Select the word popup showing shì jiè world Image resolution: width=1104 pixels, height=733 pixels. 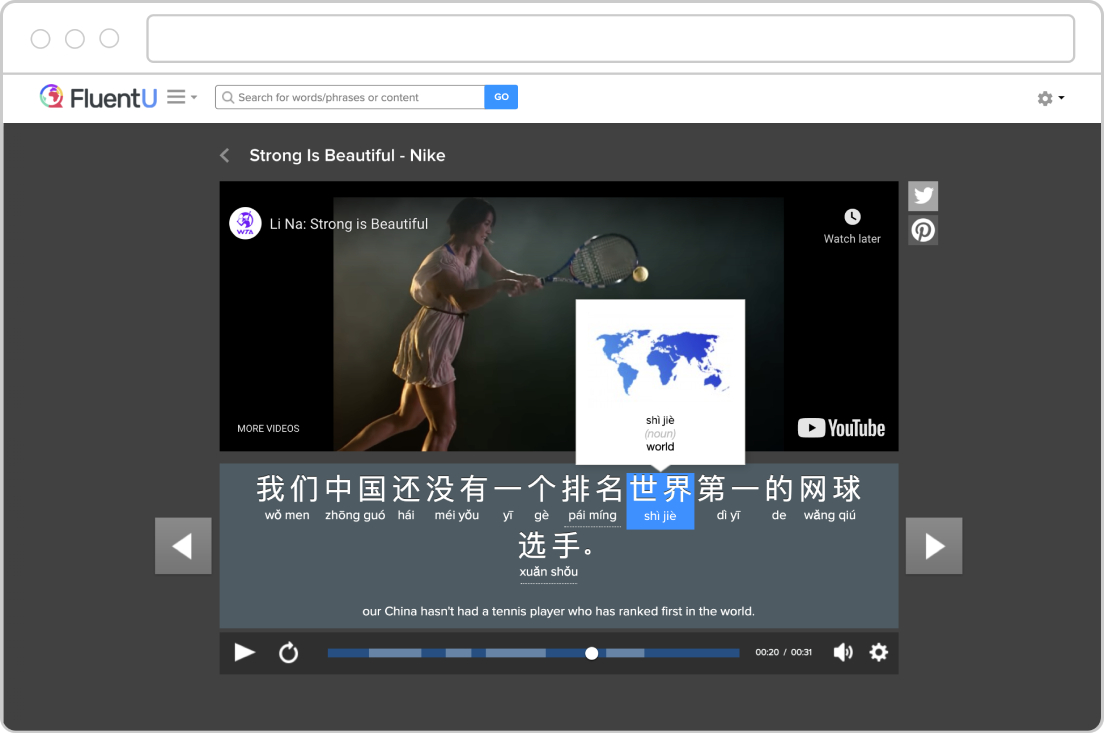660,382
